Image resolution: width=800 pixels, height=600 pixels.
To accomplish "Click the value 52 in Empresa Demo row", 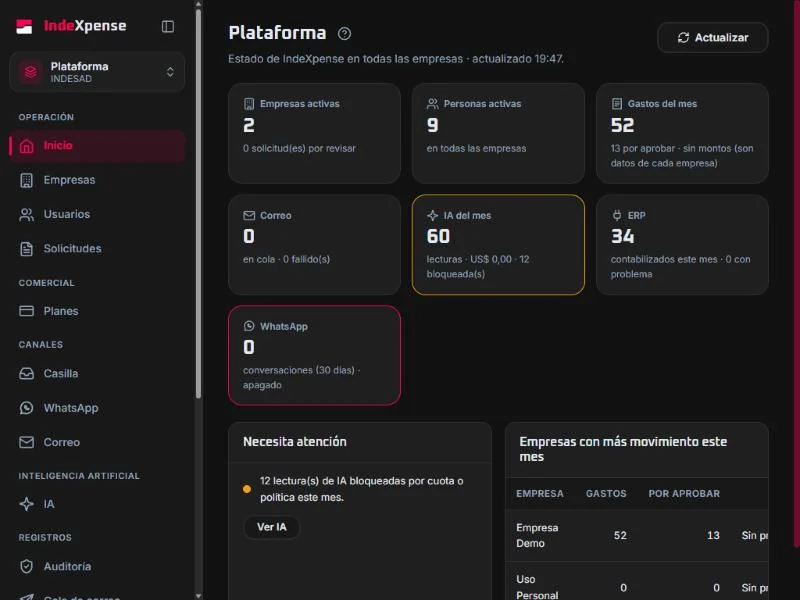I will 620,536.
